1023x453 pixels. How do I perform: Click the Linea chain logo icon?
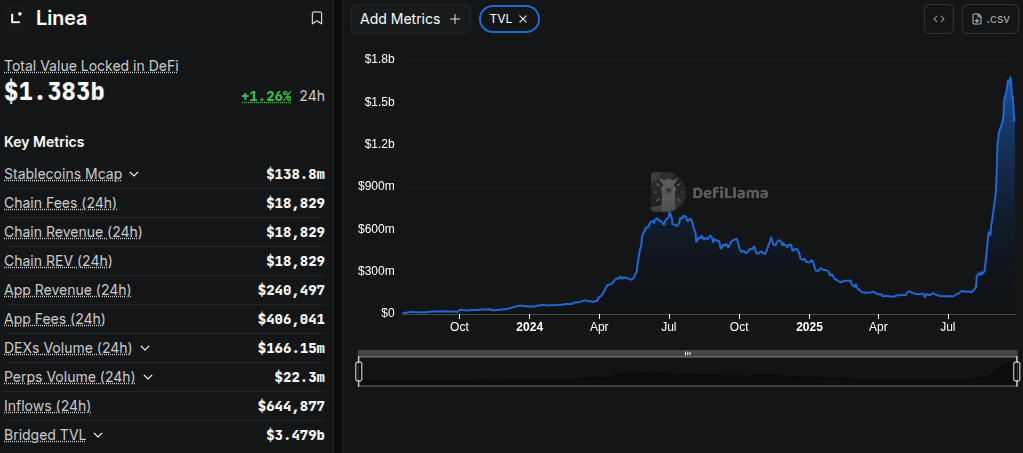click(16, 18)
